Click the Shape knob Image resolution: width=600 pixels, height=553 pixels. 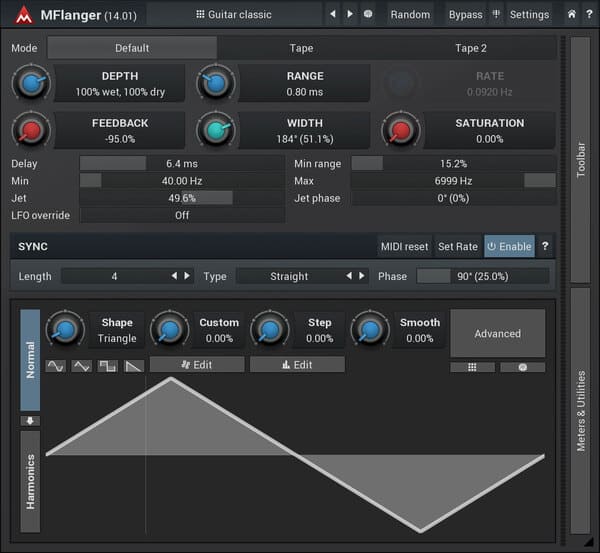(x=65, y=330)
